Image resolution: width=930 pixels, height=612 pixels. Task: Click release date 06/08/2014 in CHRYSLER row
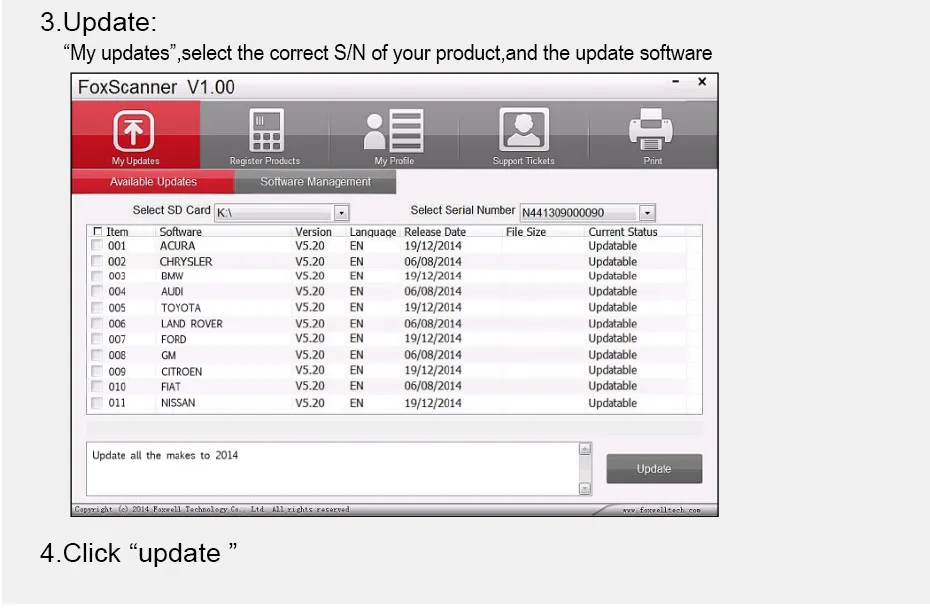point(433,262)
